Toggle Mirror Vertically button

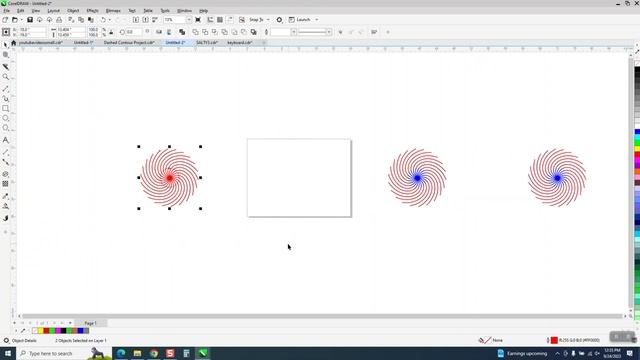(169, 32)
